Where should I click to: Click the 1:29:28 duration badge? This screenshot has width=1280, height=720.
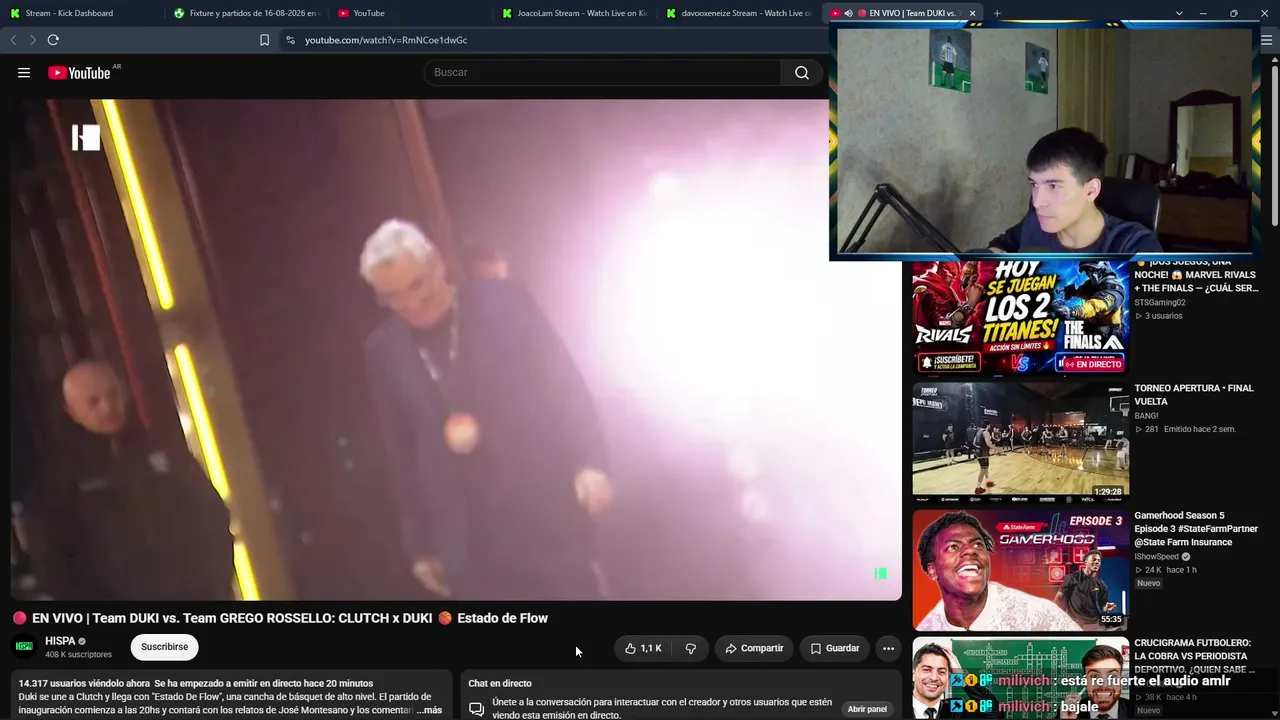coord(1108,492)
